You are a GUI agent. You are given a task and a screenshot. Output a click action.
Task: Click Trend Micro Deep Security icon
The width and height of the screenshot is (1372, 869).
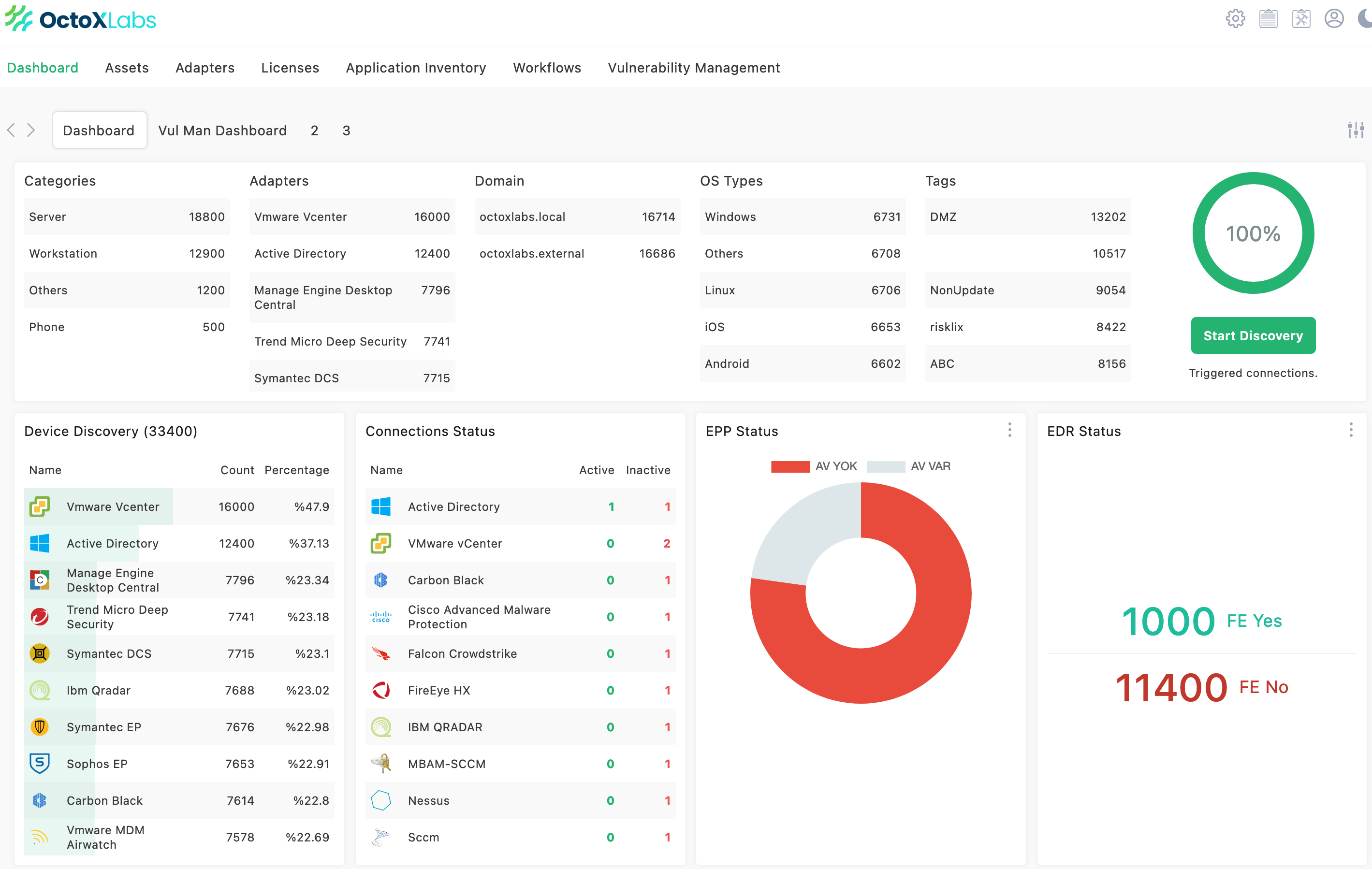click(39, 617)
